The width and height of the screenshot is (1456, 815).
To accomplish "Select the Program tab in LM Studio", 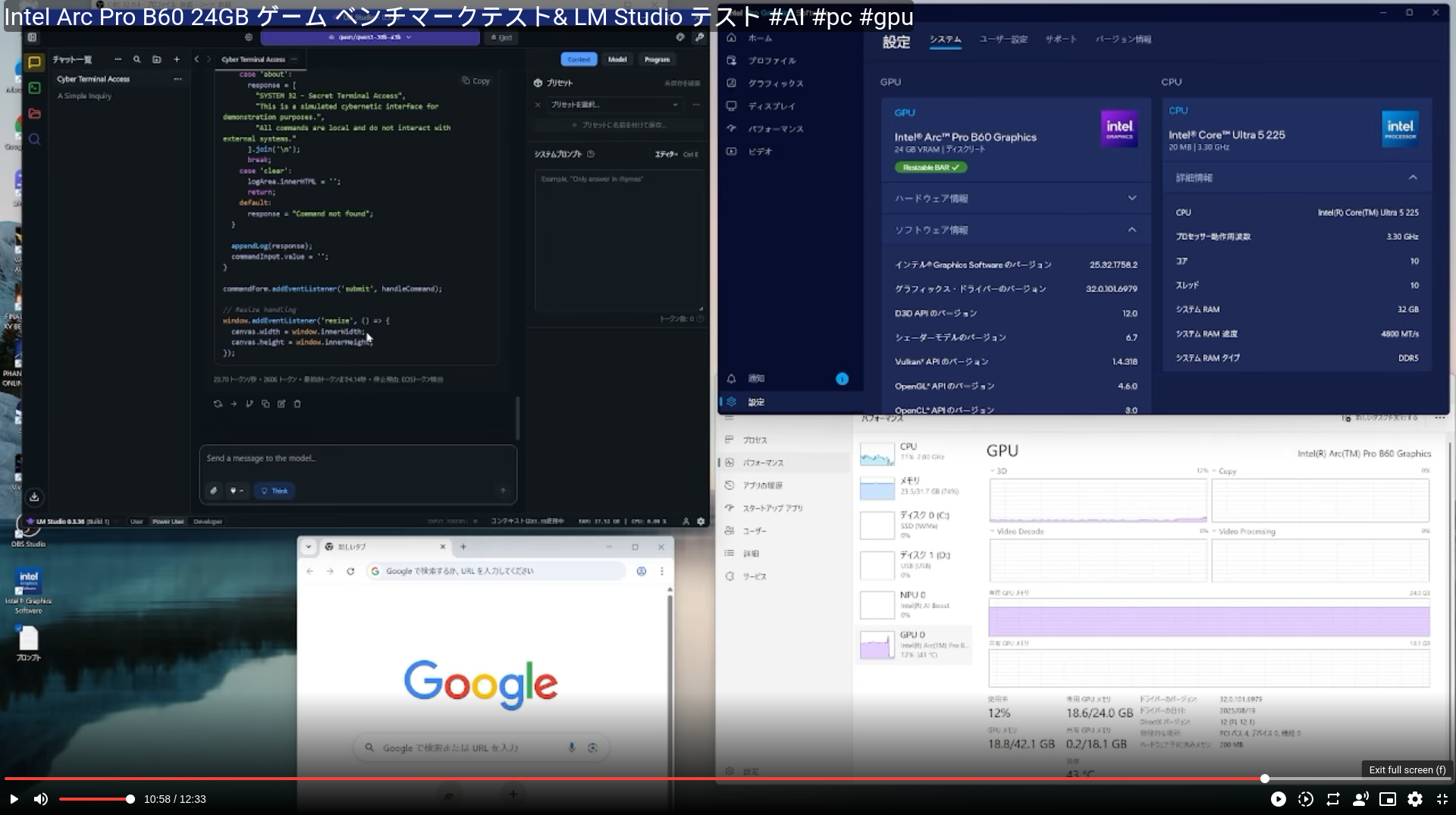I will point(657,59).
